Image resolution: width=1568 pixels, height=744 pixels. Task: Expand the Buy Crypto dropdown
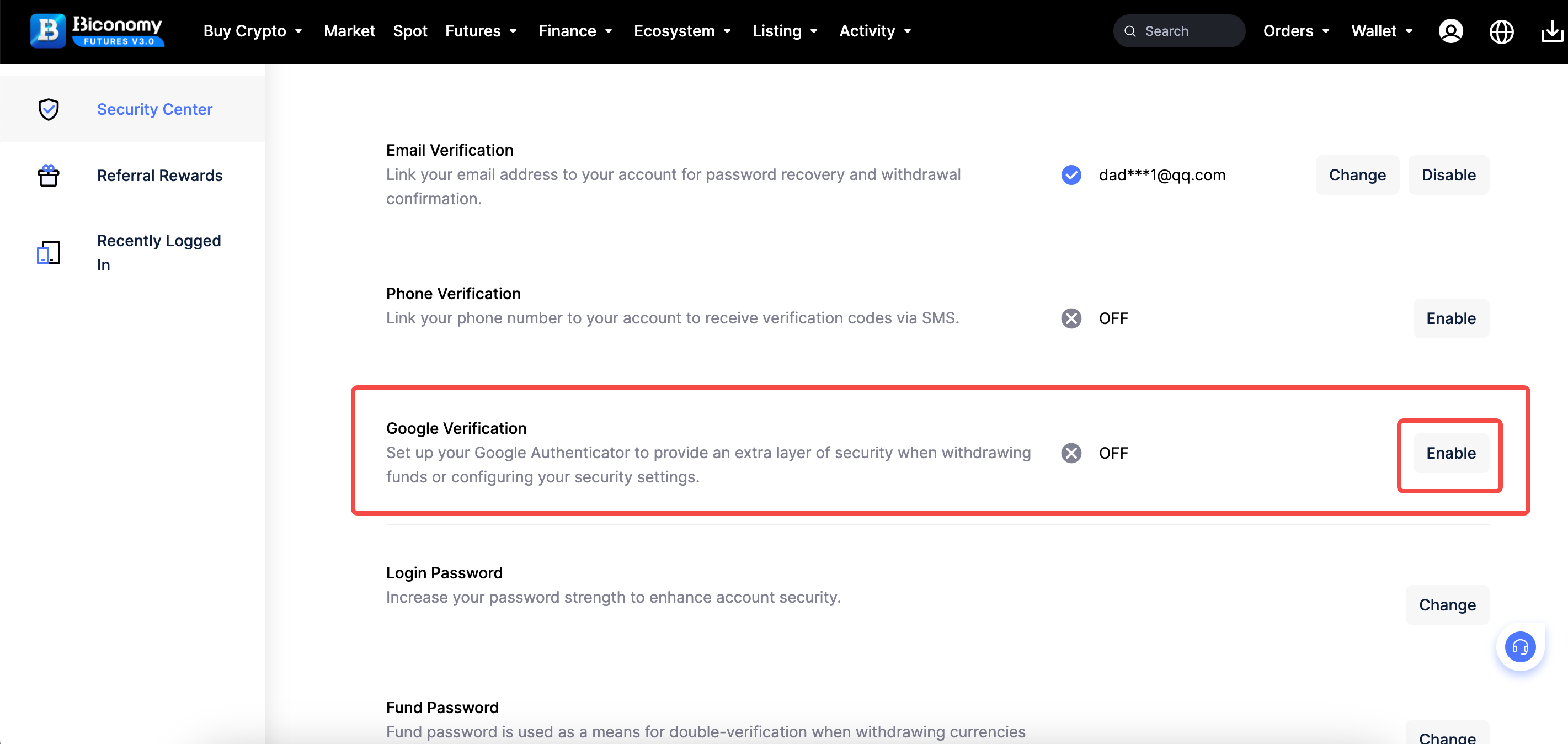tap(253, 31)
